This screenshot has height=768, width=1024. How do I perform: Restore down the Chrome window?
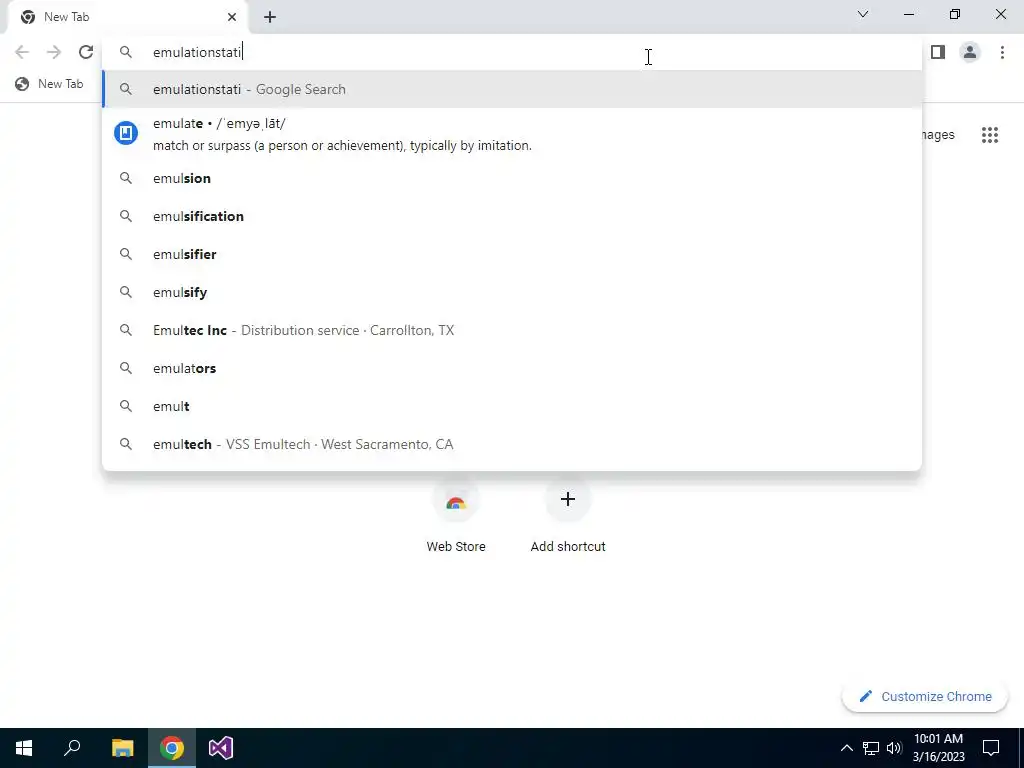[955, 14]
